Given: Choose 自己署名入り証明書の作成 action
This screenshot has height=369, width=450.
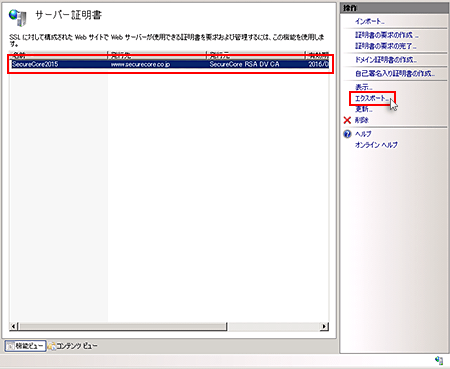Looking at the screenshot, I should click(x=395, y=74).
